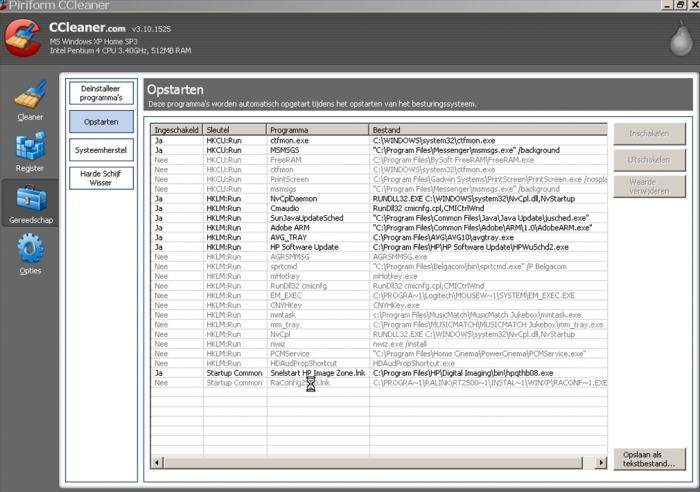Click the AdobeARM.exe file path

tap(483, 228)
